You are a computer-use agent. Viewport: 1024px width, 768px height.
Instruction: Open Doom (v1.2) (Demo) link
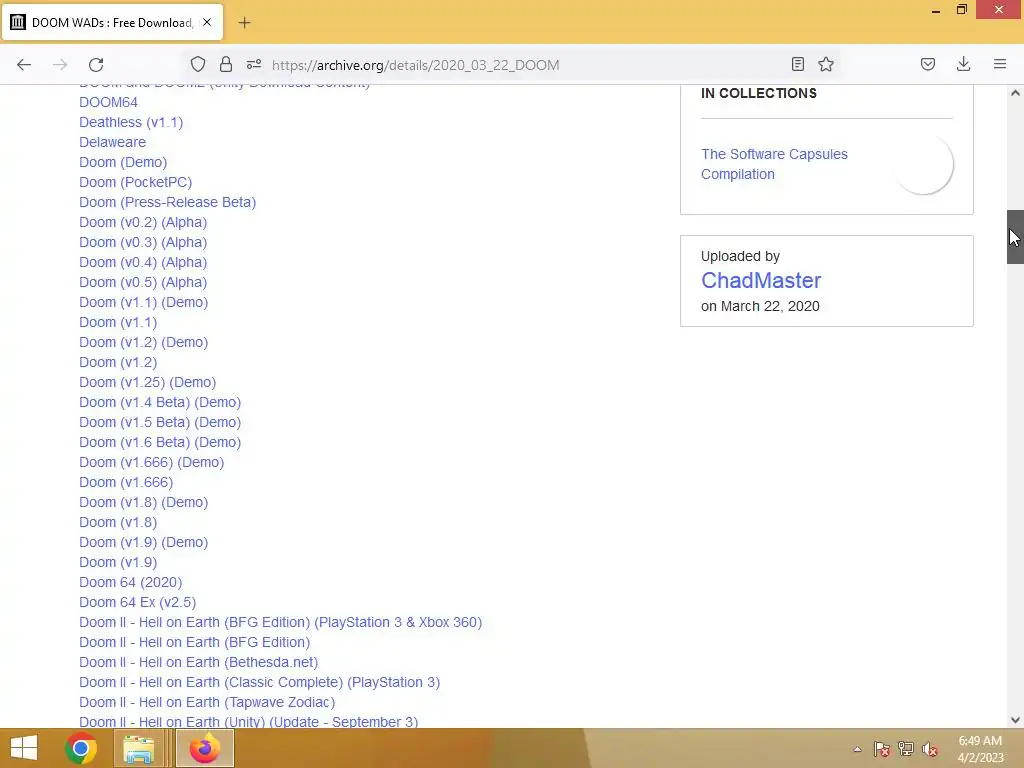pyautogui.click(x=143, y=342)
